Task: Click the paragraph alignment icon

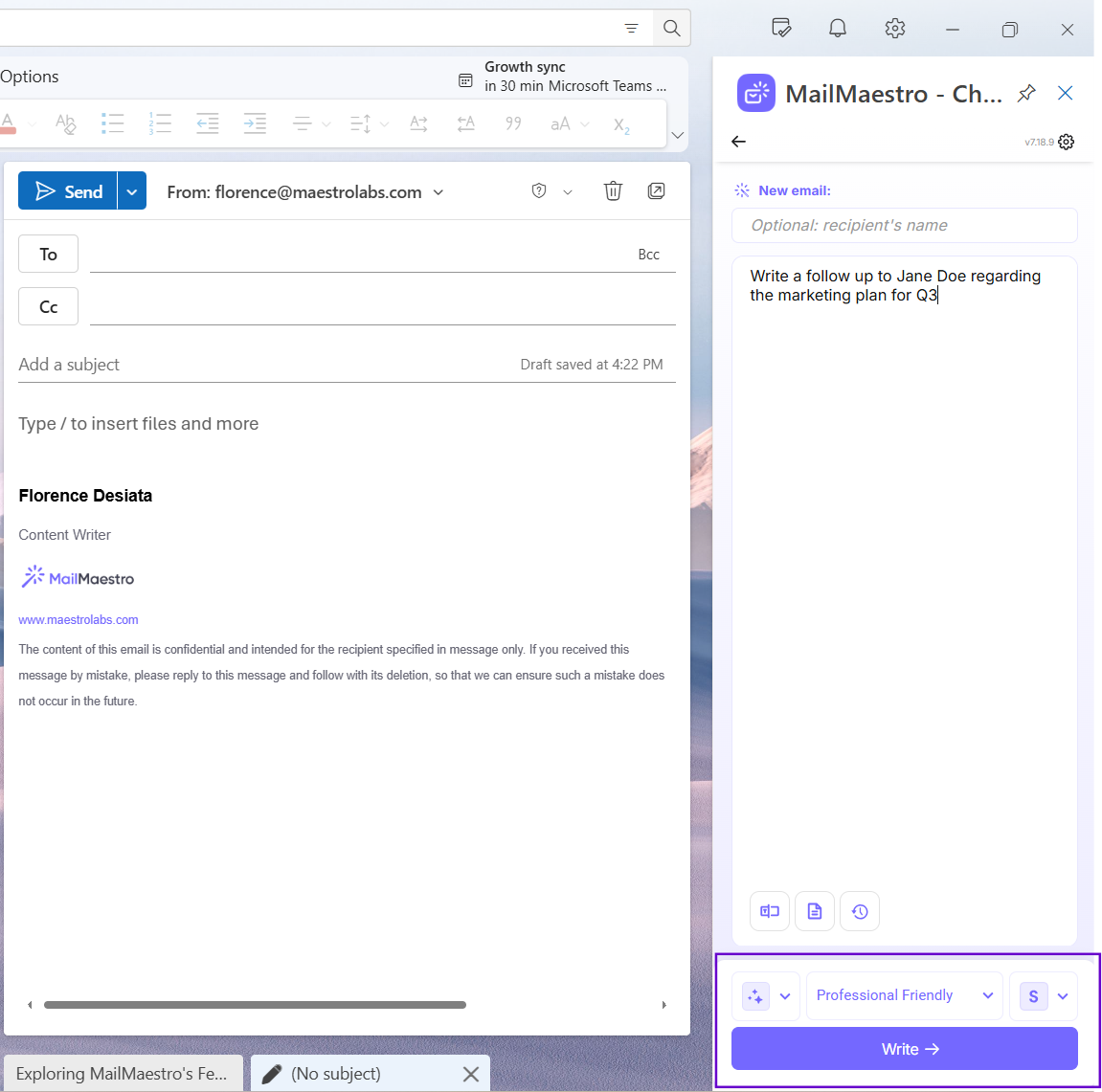Action: pyautogui.click(x=303, y=123)
